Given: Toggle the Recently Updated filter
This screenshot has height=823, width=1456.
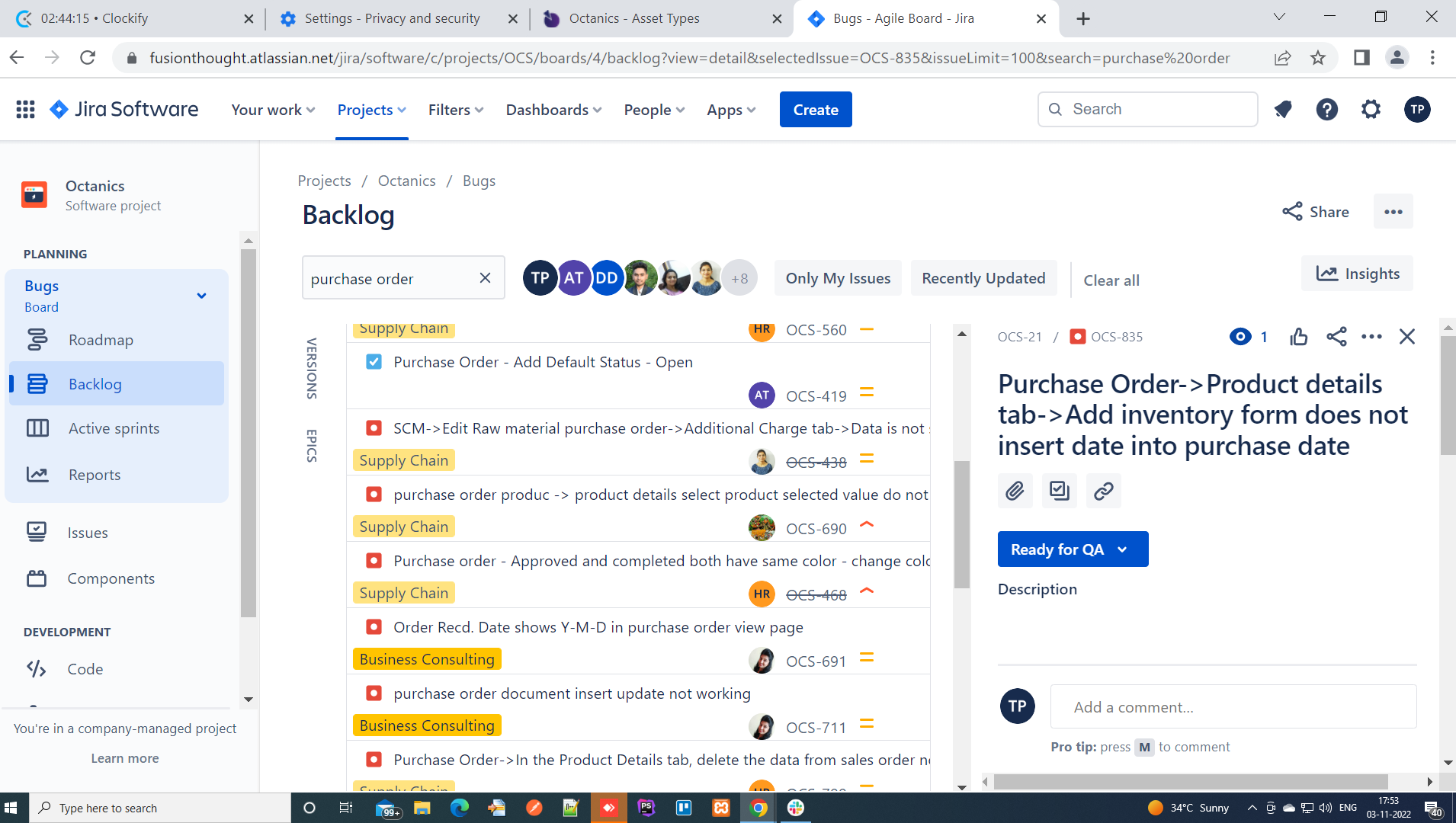Looking at the screenshot, I should (983, 278).
